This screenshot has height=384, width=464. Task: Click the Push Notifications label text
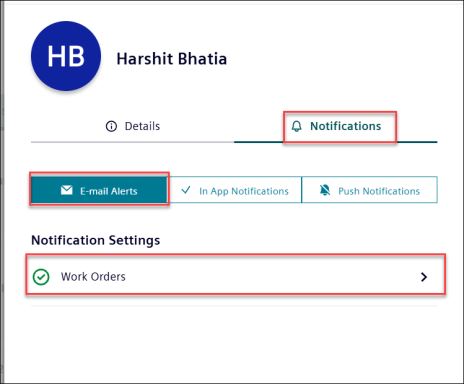click(379, 191)
